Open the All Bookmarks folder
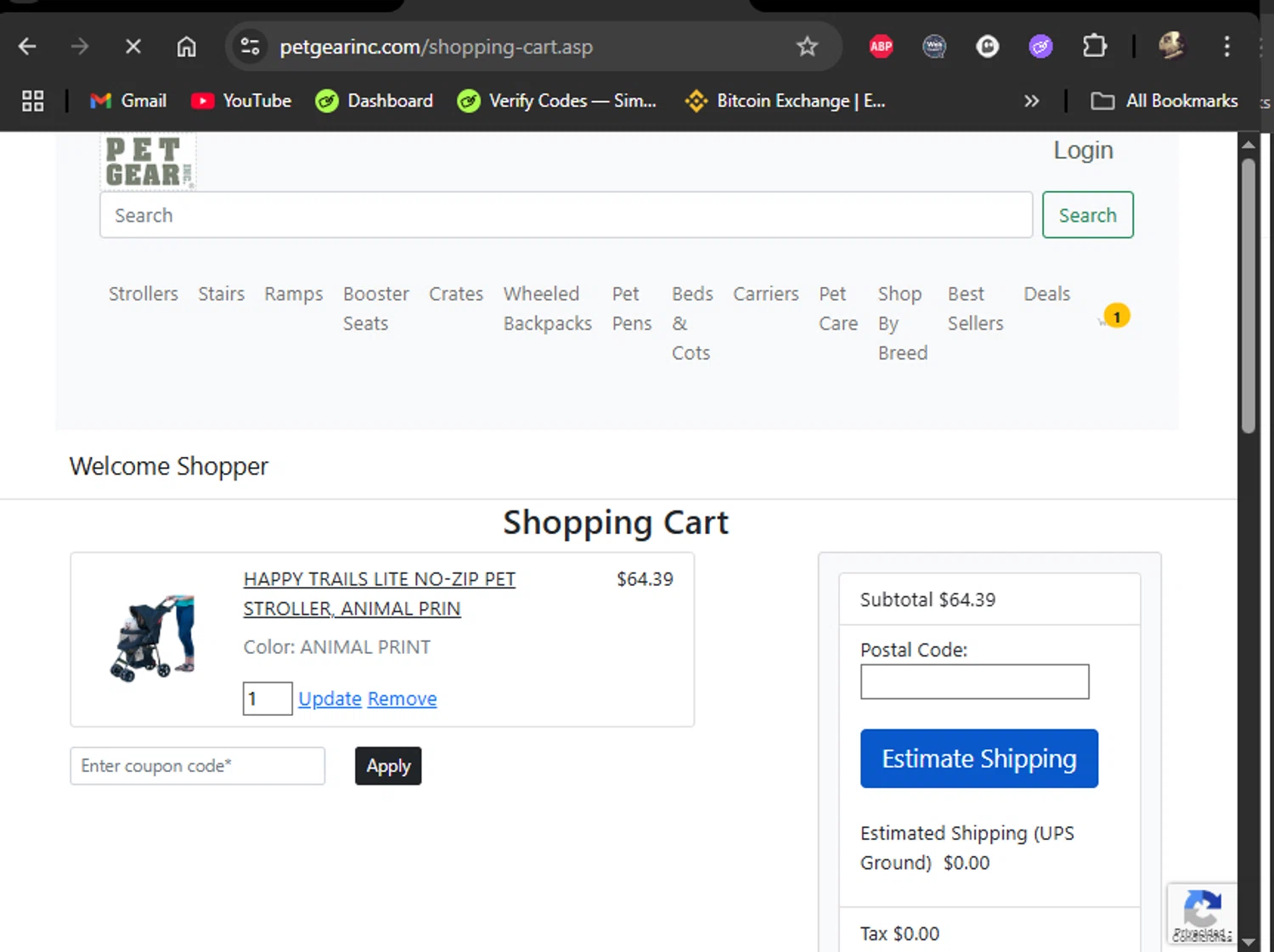 (1164, 101)
